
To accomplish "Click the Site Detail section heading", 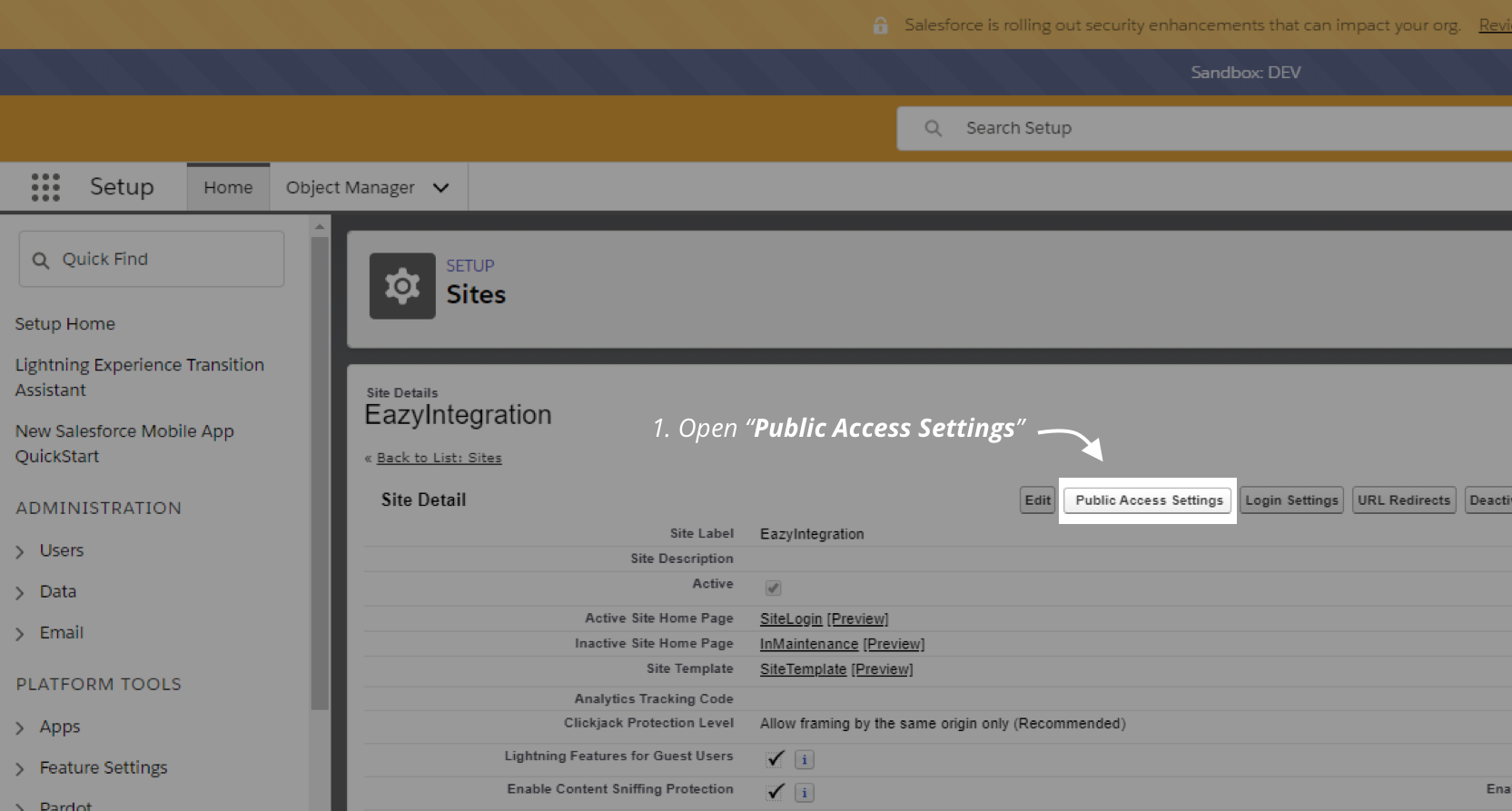I will pos(423,499).
